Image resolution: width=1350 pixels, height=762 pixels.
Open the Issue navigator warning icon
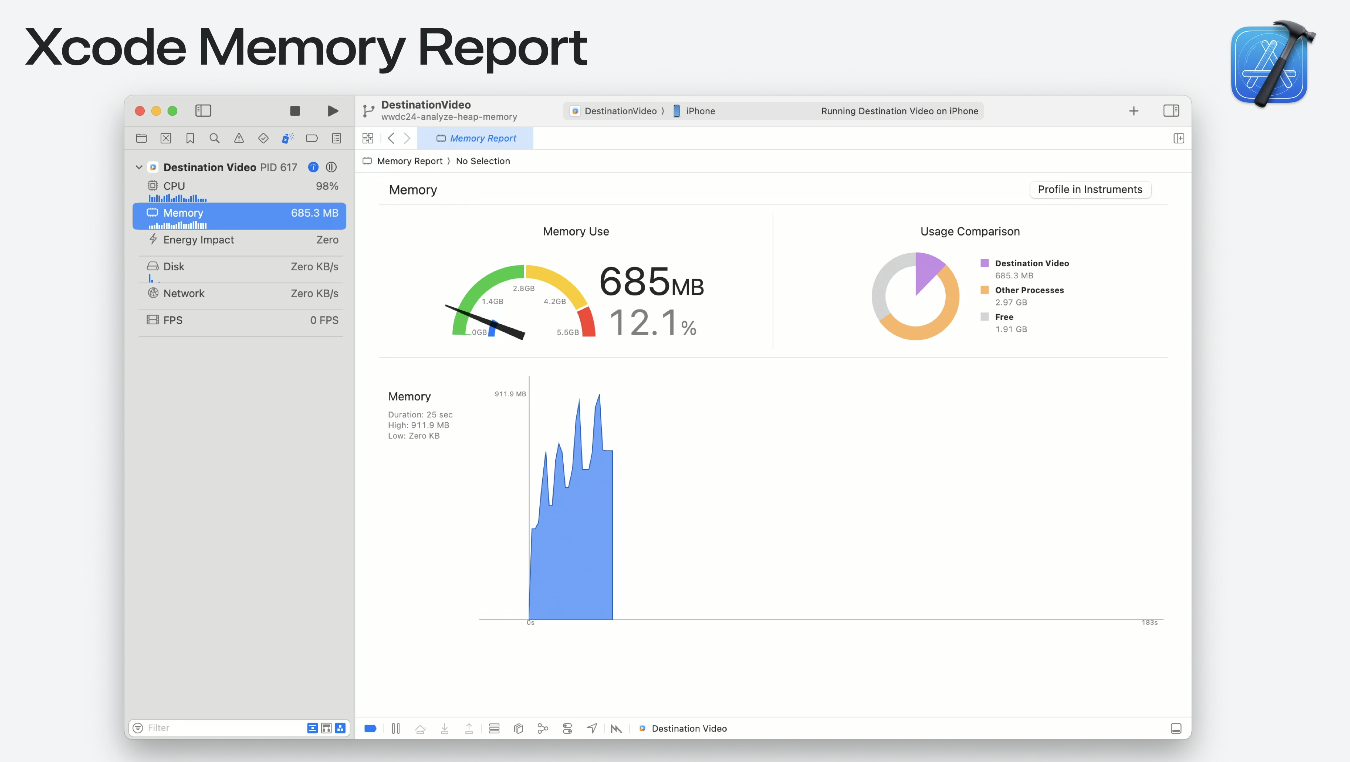coord(239,138)
